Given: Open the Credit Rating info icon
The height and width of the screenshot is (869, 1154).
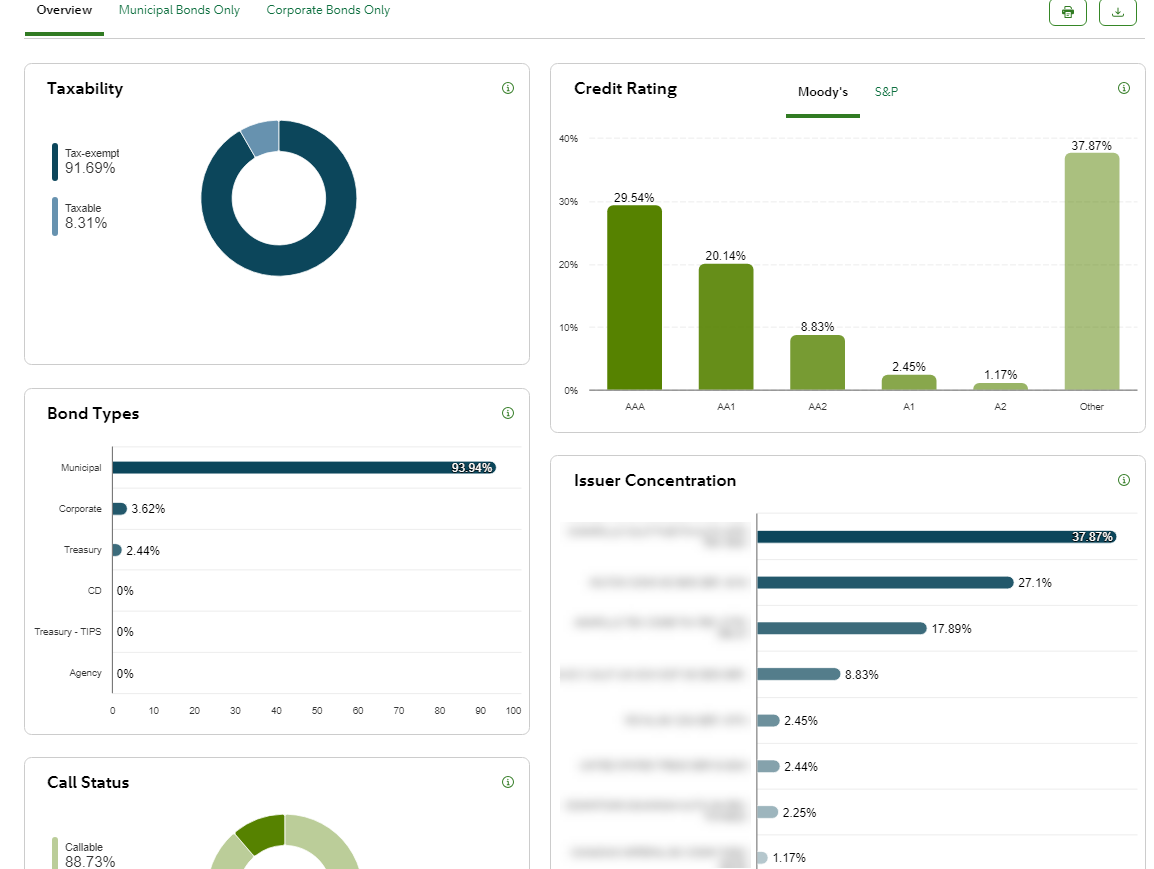Looking at the screenshot, I should (x=1123, y=88).
